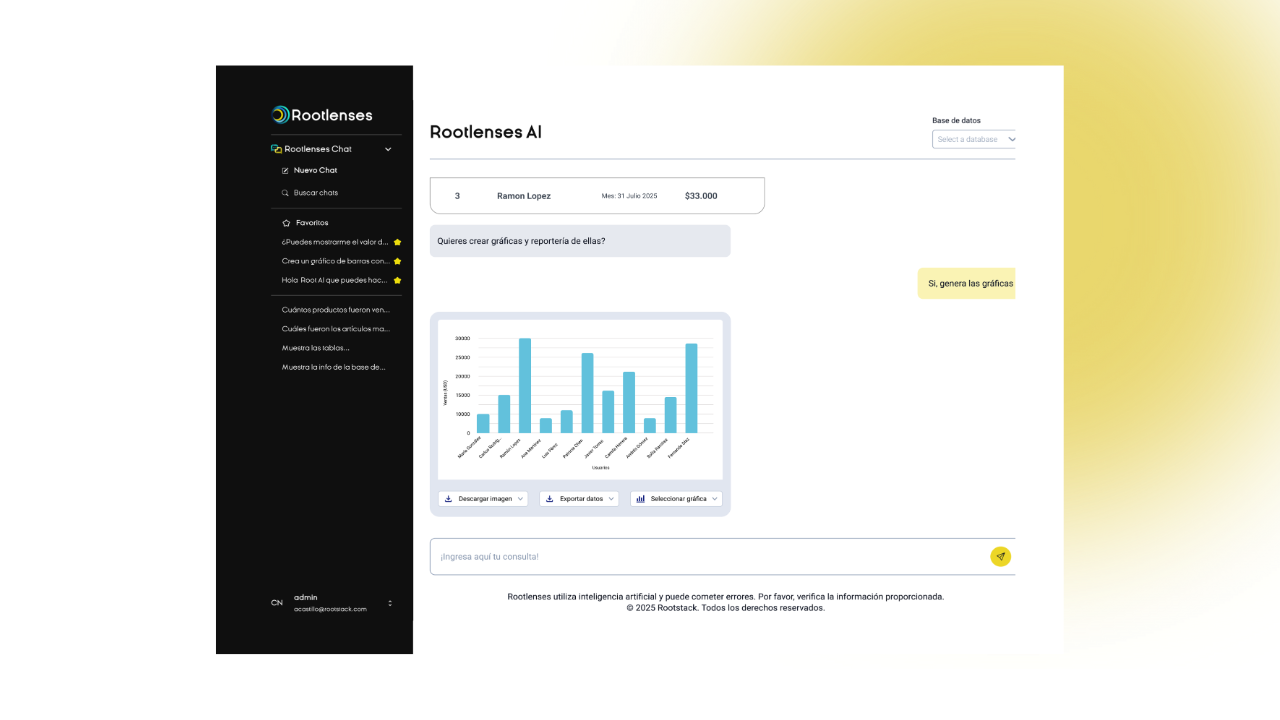Open the chat 'Muestra las tablas...'

[x=315, y=347]
